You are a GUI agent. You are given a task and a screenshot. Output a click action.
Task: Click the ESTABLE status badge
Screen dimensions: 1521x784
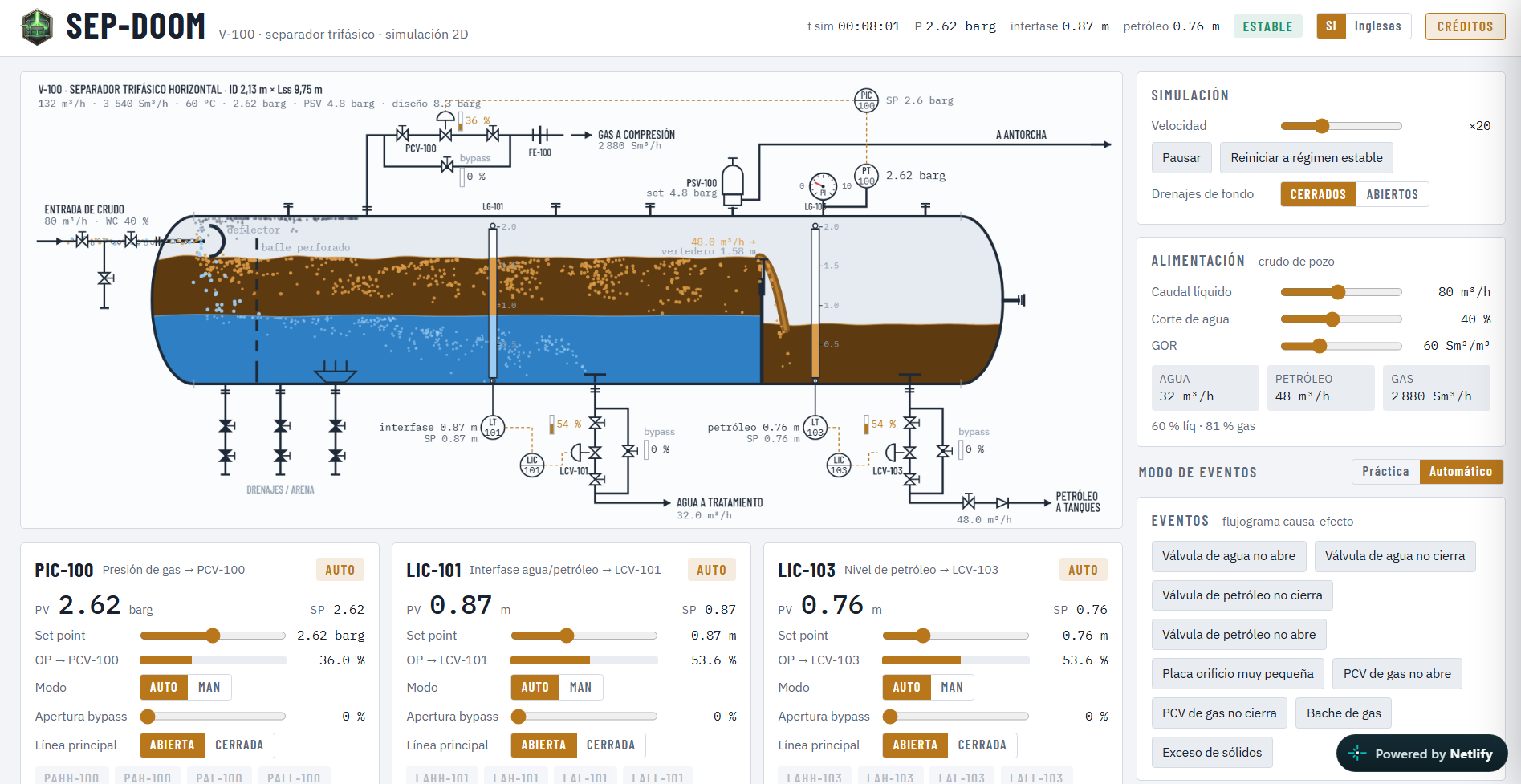coord(1267,26)
